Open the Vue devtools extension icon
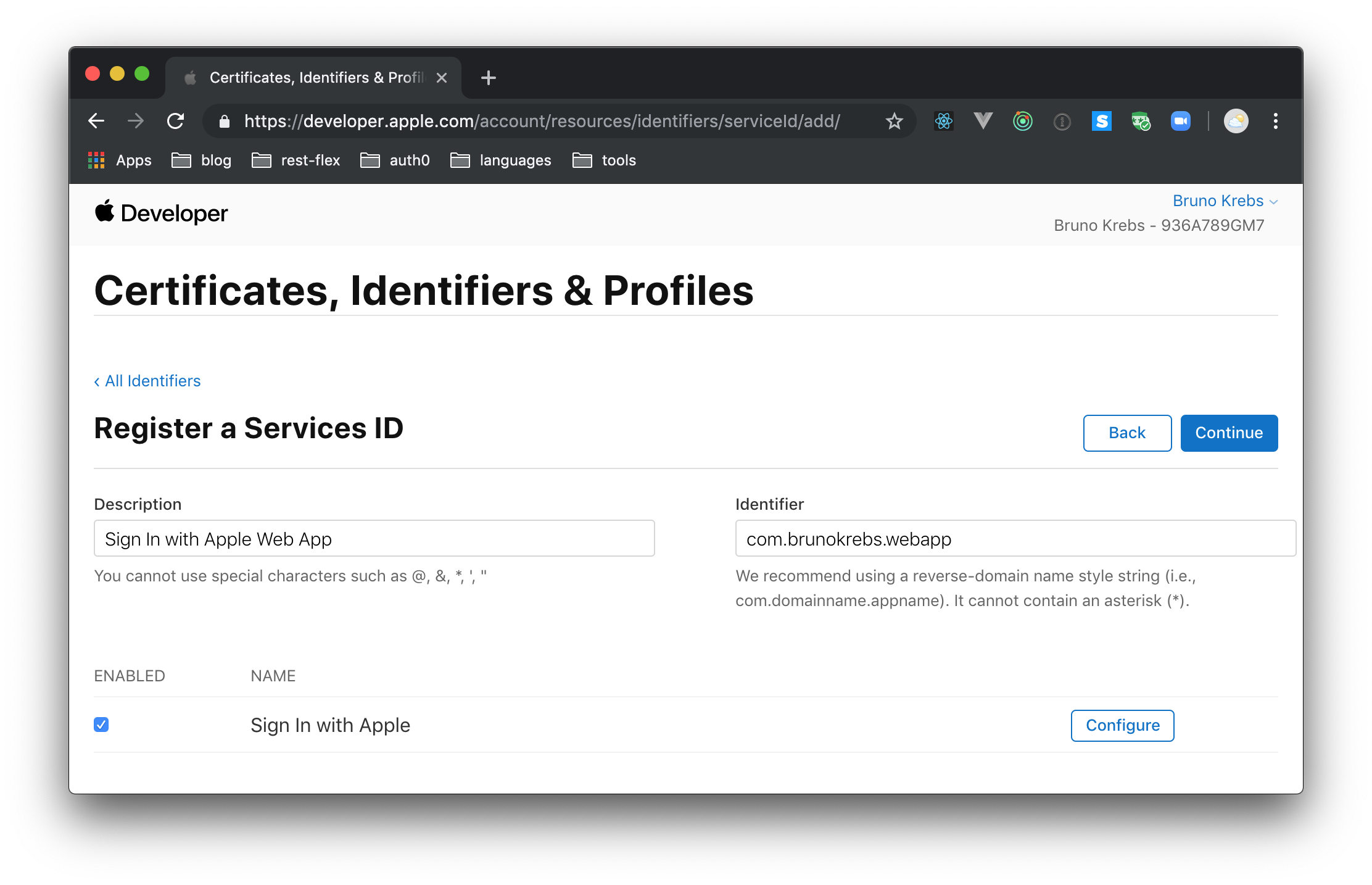Viewport: 1372px width, 885px height. point(983,121)
